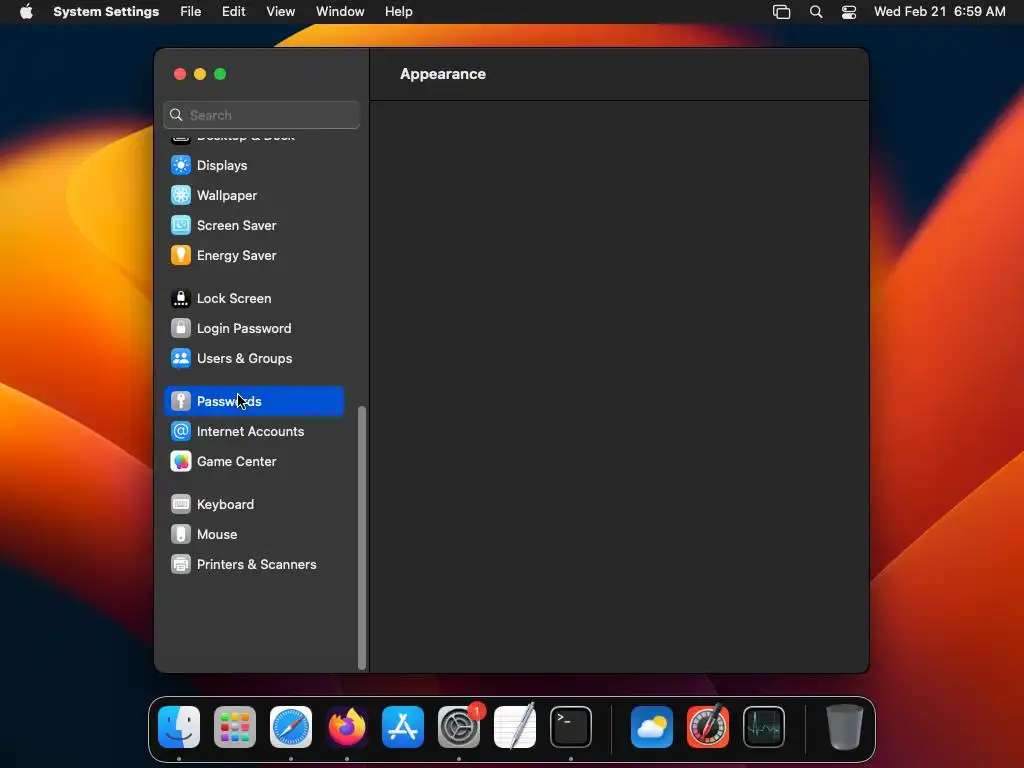
Task: Select the Users & Groups text in sidebar
Action: click(244, 359)
